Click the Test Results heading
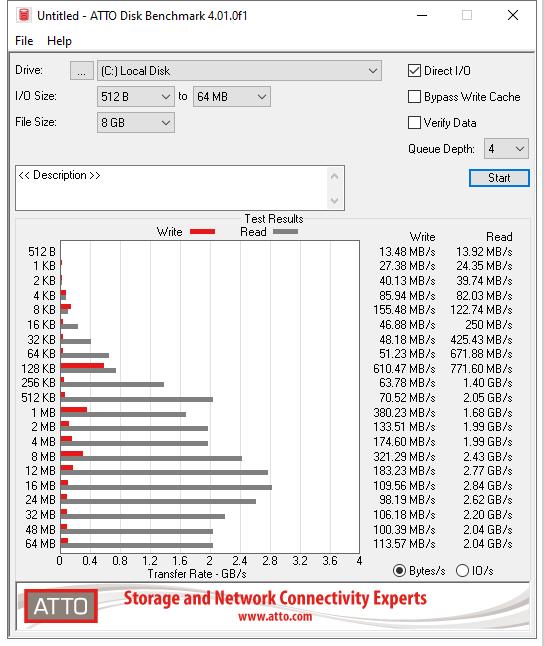This screenshot has width=544, height=646. [x=274, y=219]
